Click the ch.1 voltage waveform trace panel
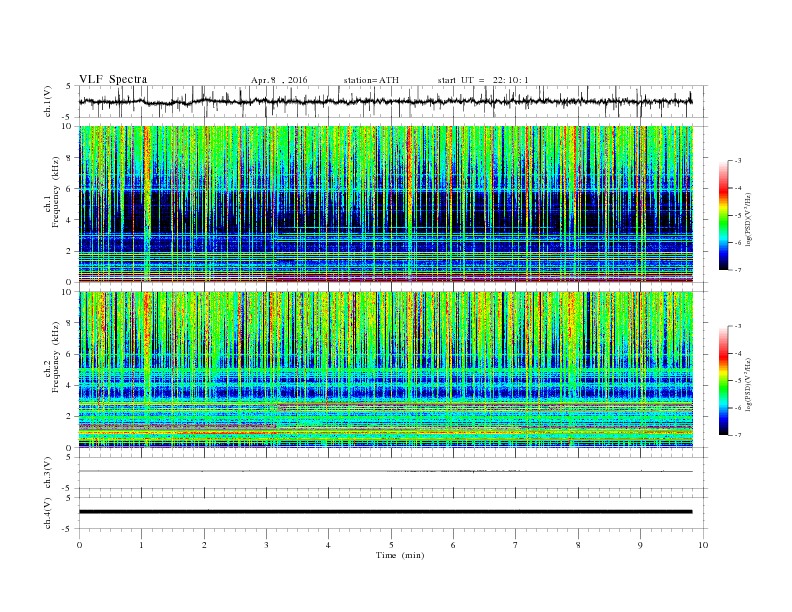 tap(393, 101)
